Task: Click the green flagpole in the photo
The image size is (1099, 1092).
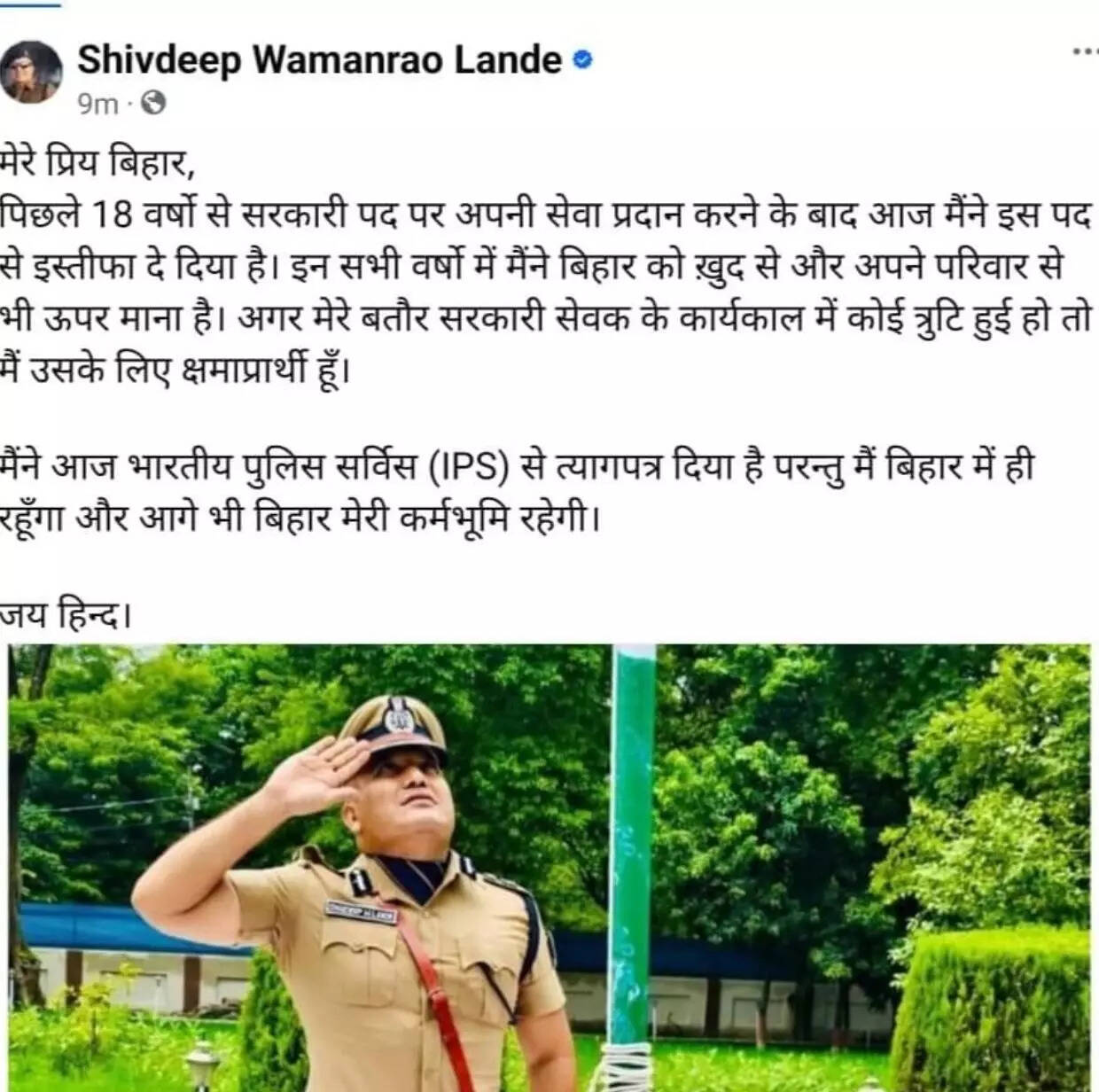Action: coord(632,844)
